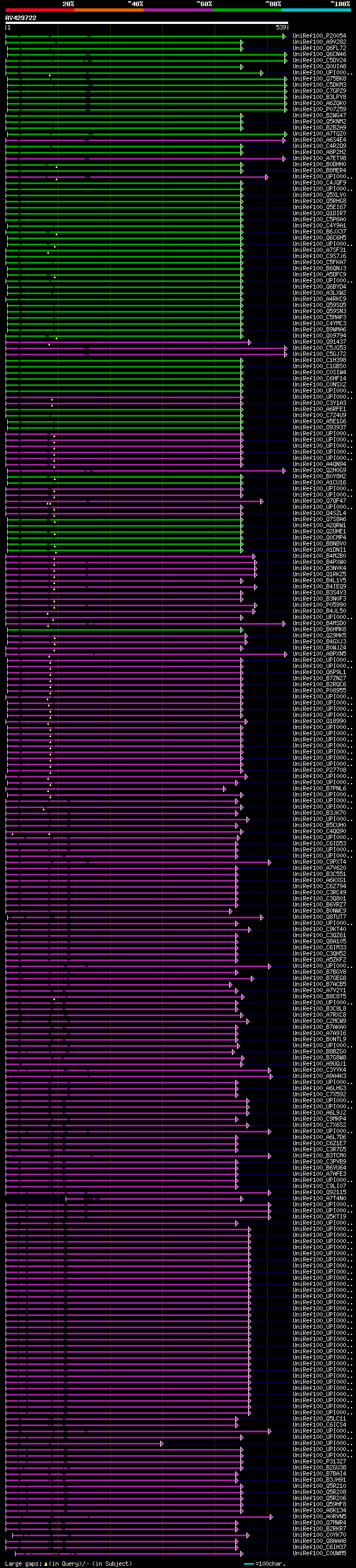The width and height of the screenshot is (356, 1568).
Task: Click the red 20% identity legend segment
Action: (x=39, y=10)
